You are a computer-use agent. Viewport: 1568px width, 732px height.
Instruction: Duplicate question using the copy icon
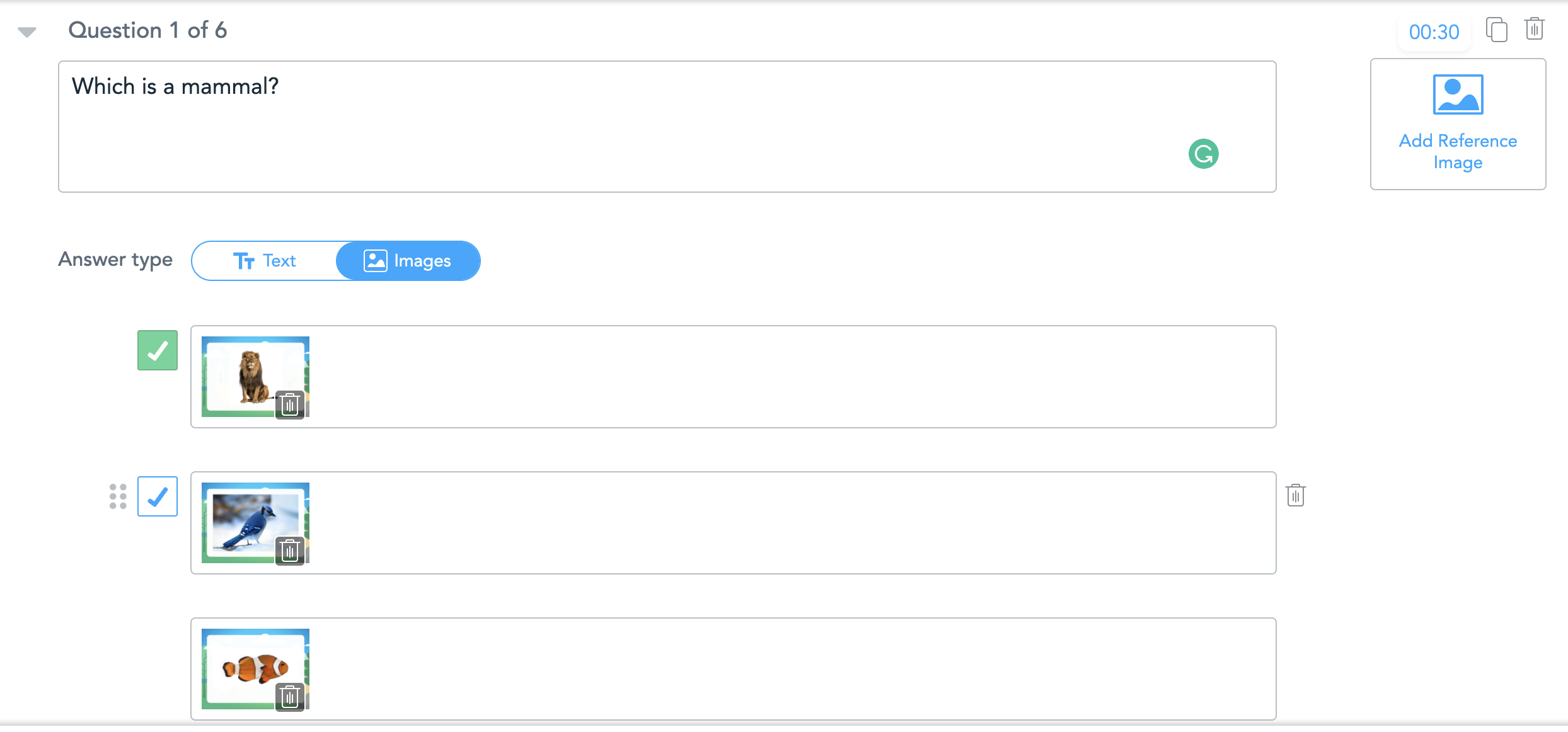coord(1496,30)
